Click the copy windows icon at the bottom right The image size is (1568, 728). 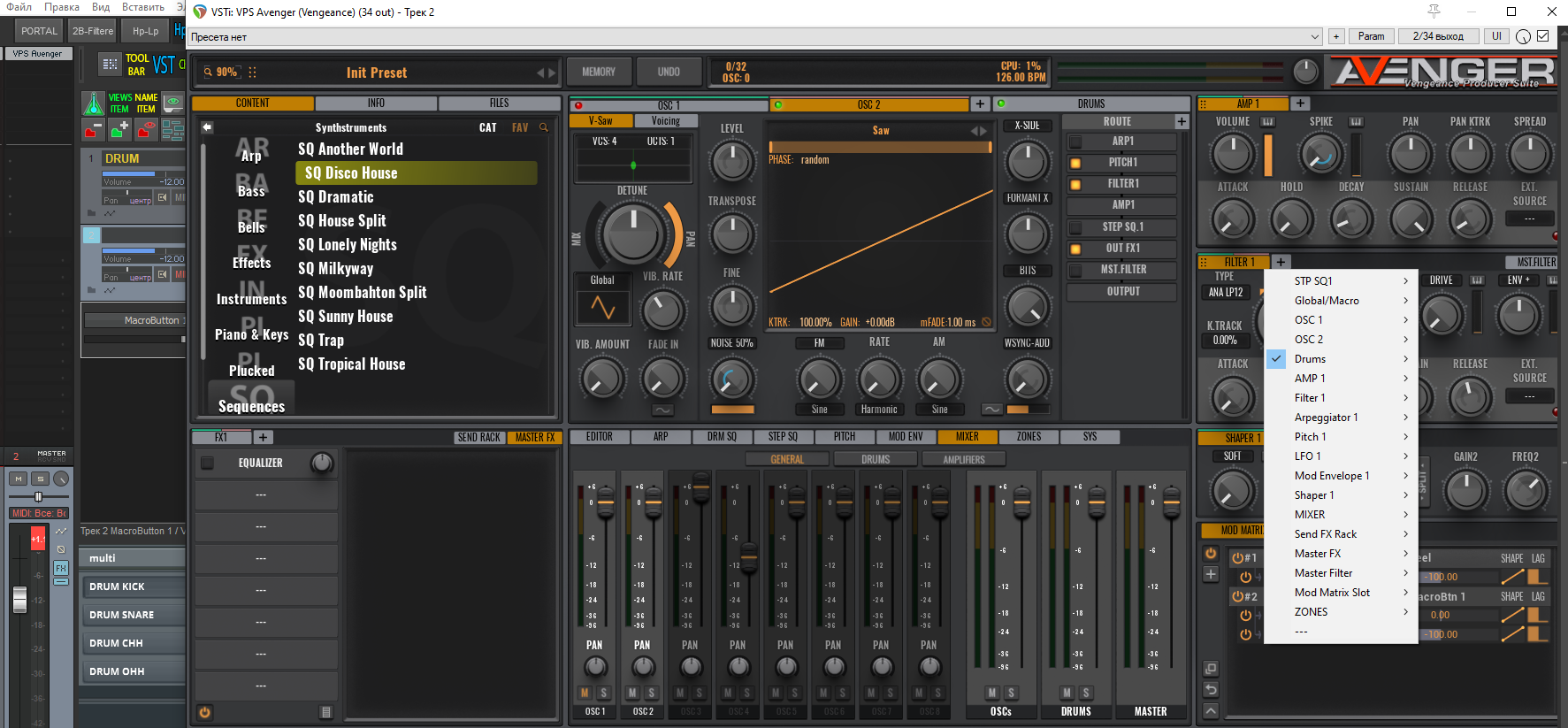(1211, 669)
